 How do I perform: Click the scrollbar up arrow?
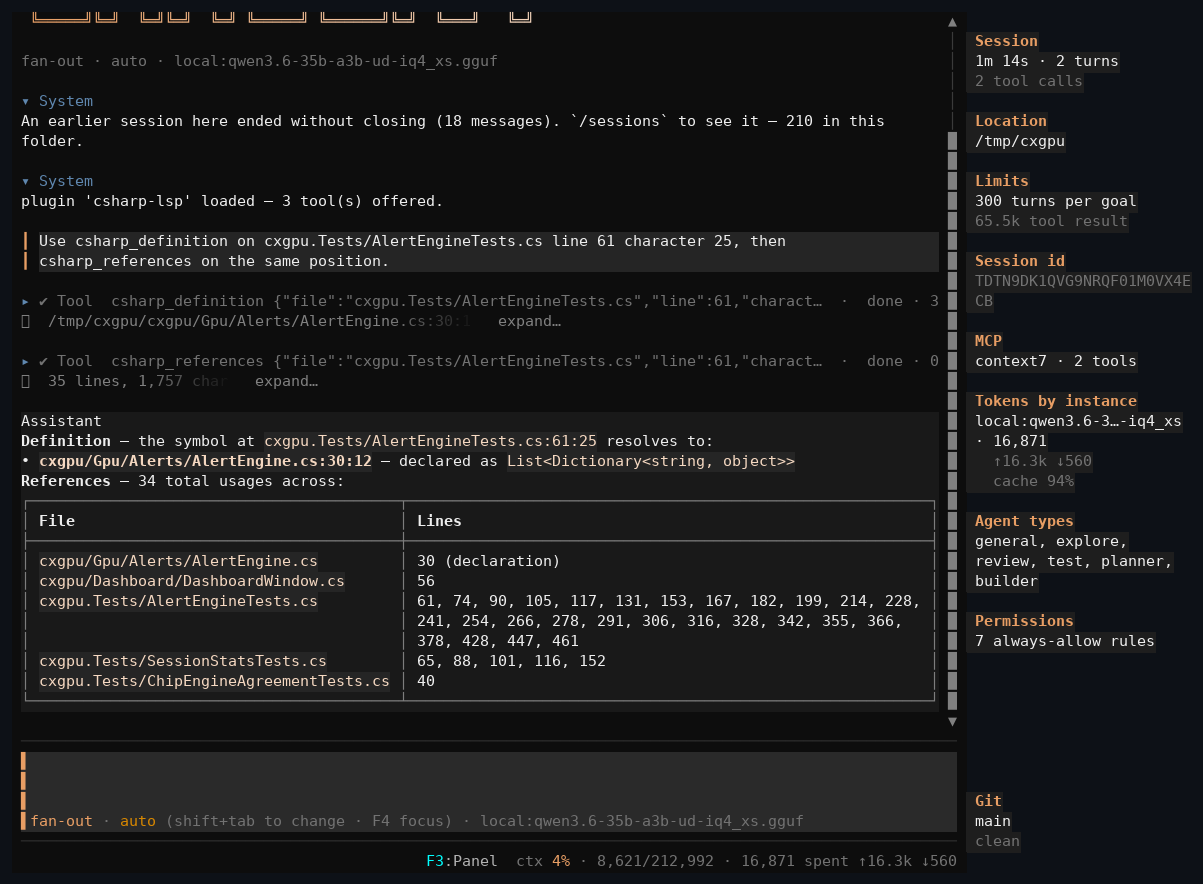[952, 21]
